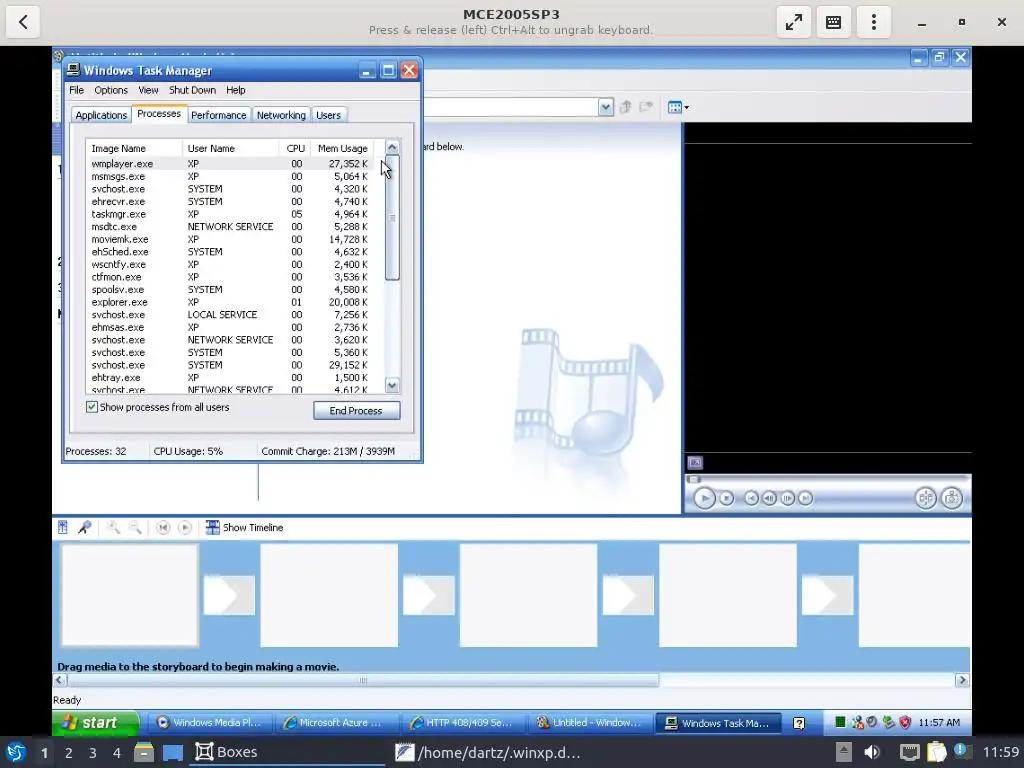
Task: Click full screen icon below preview monitor
Action: 695,462
